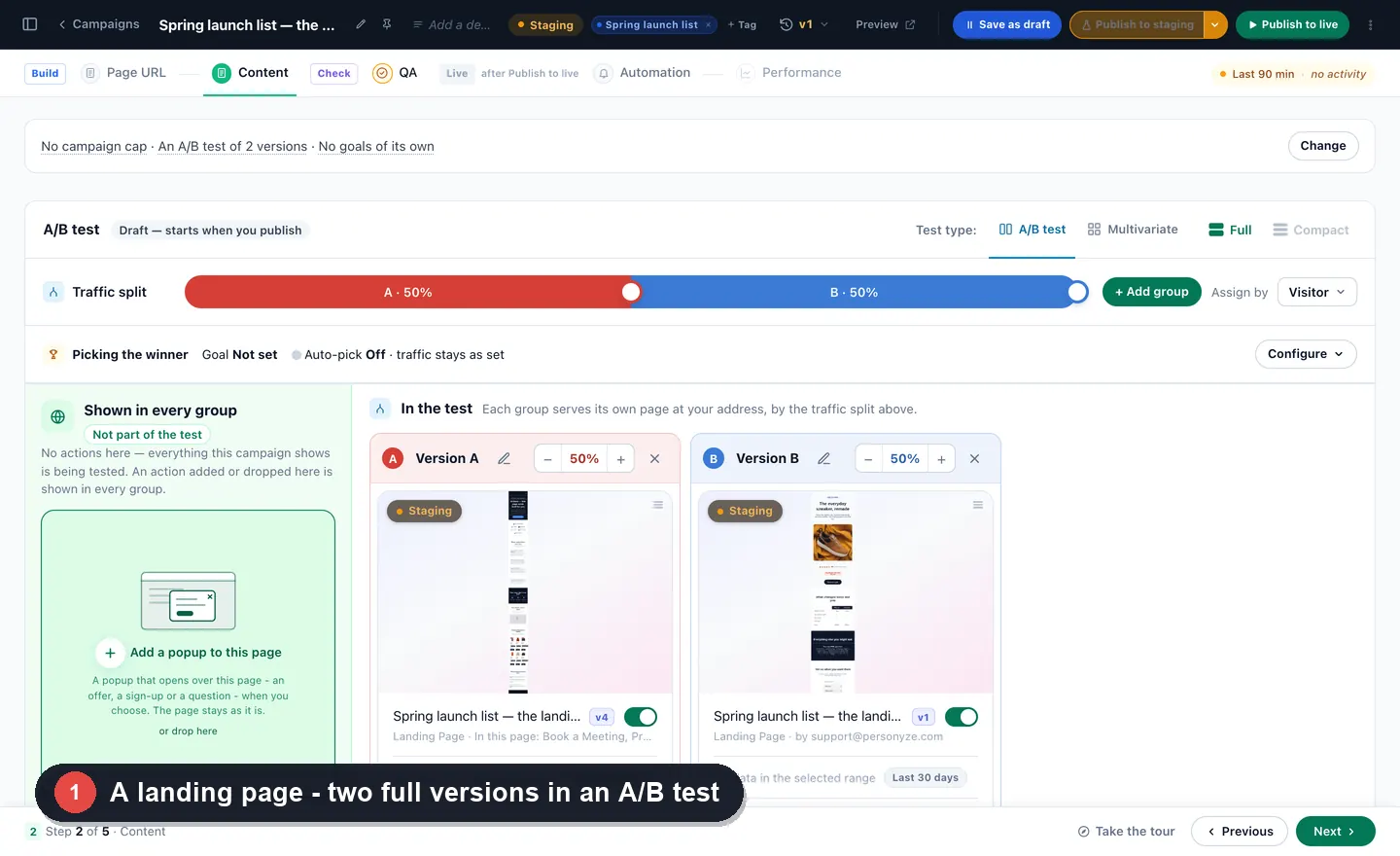
Task: Decrease Version B traffic percentage
Action: 868,459
